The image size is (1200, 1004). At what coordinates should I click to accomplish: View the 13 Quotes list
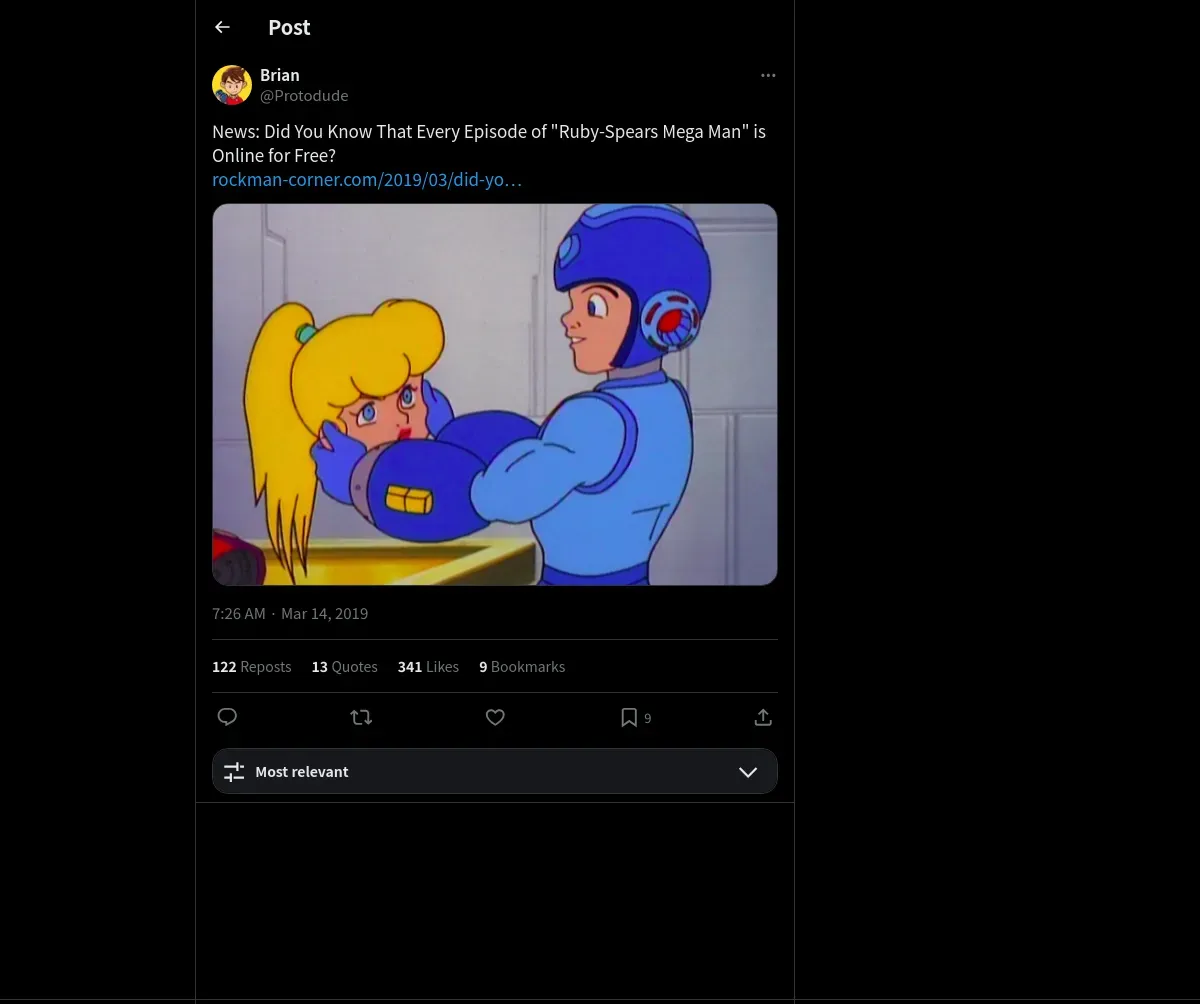pyautogui.click(x=345, y=667)
